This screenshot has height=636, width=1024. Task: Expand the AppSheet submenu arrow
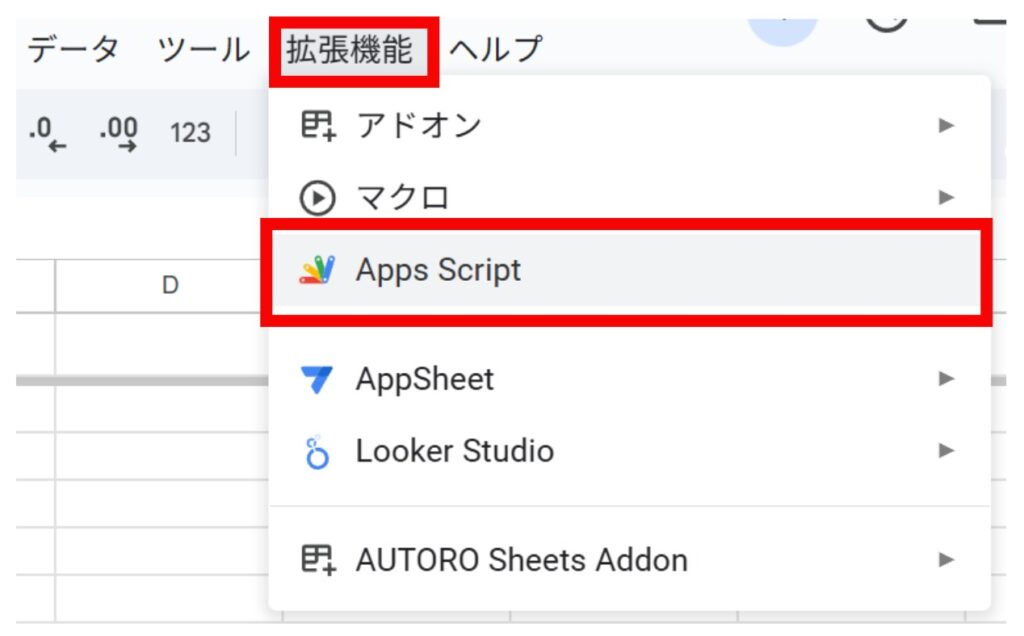click(945, 379)
